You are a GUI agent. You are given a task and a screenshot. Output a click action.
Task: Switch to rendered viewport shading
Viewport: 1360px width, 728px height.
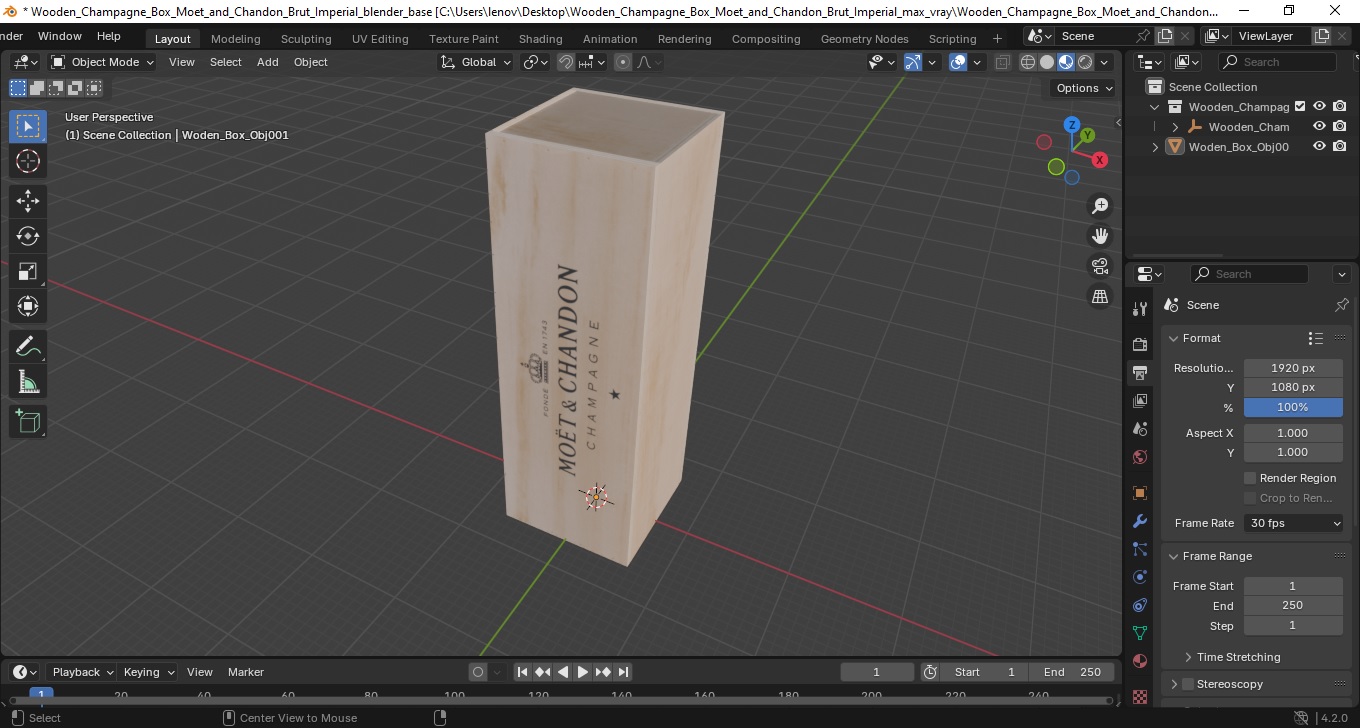(1085, 62)
